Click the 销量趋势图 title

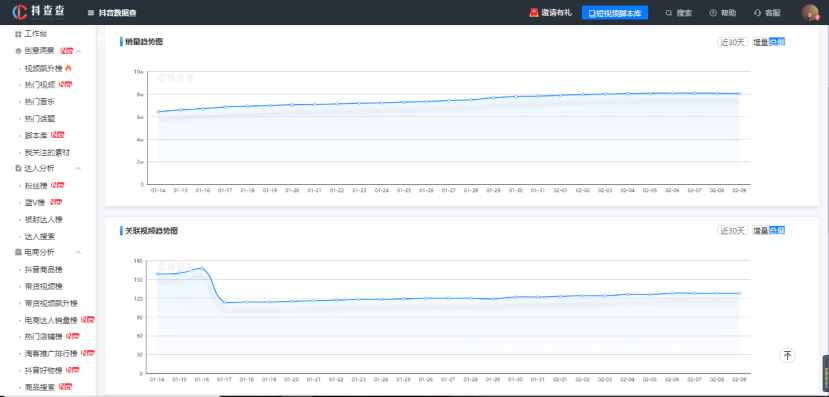pyautogui.click(x=144, y=42)
